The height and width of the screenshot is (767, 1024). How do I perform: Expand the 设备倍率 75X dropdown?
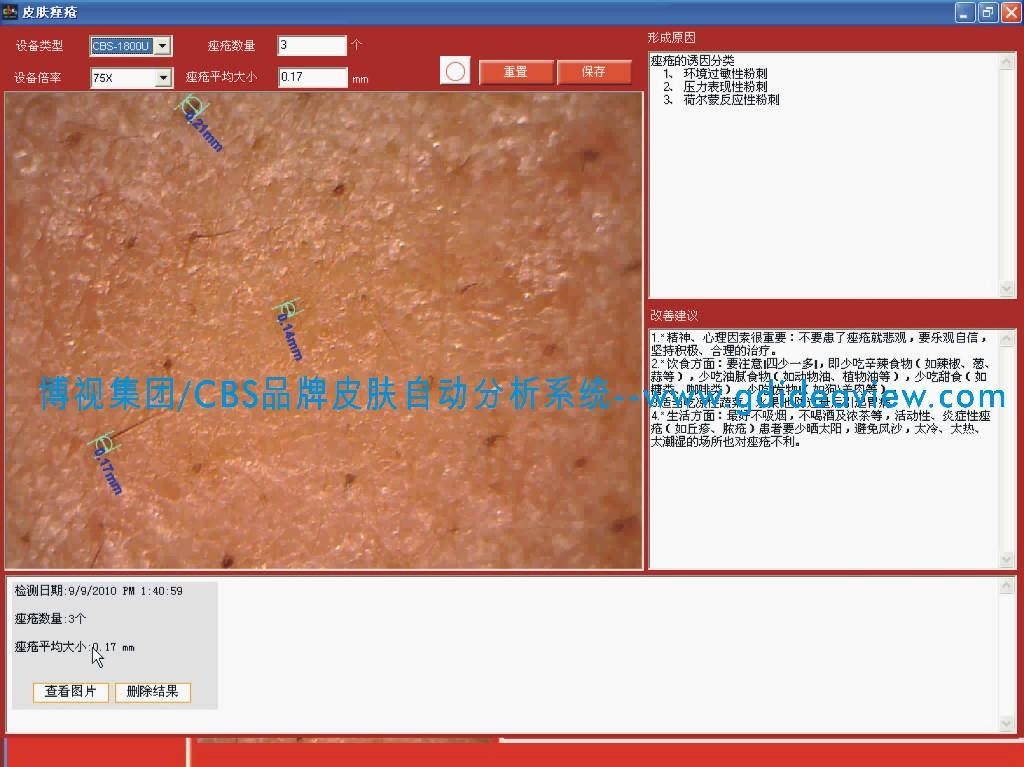(163, 78)
